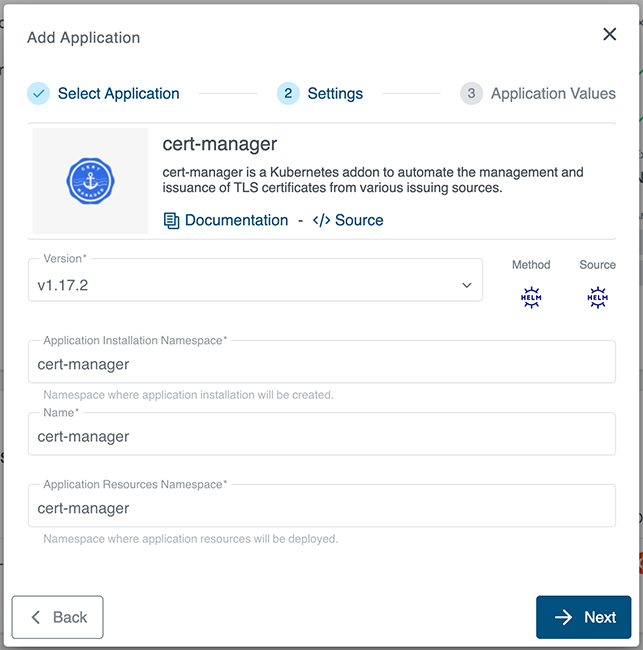Jump to the Application Values step label

(x=553, y=94)
